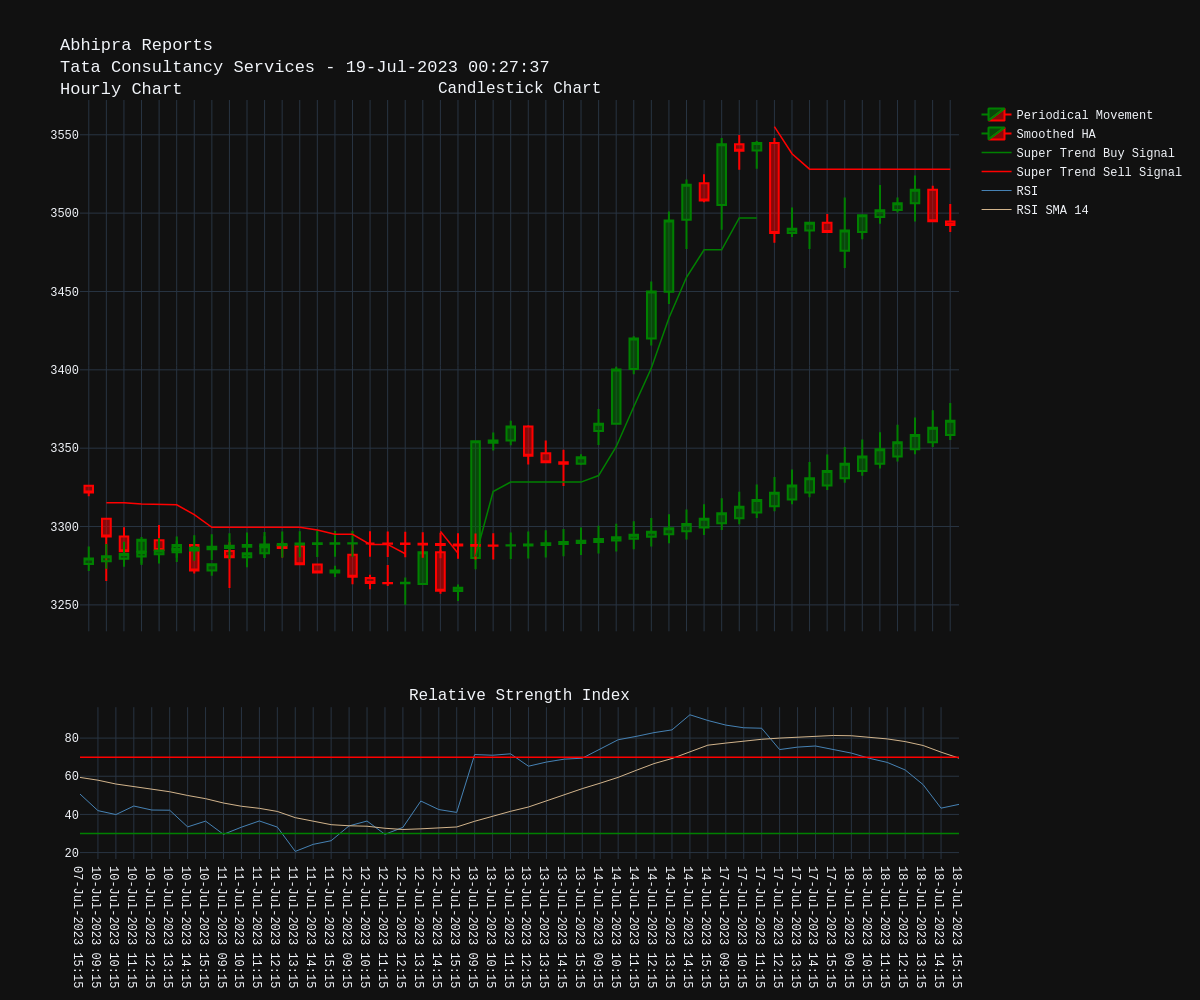Click the 'Relative Strength Index' title

(519, 695)
